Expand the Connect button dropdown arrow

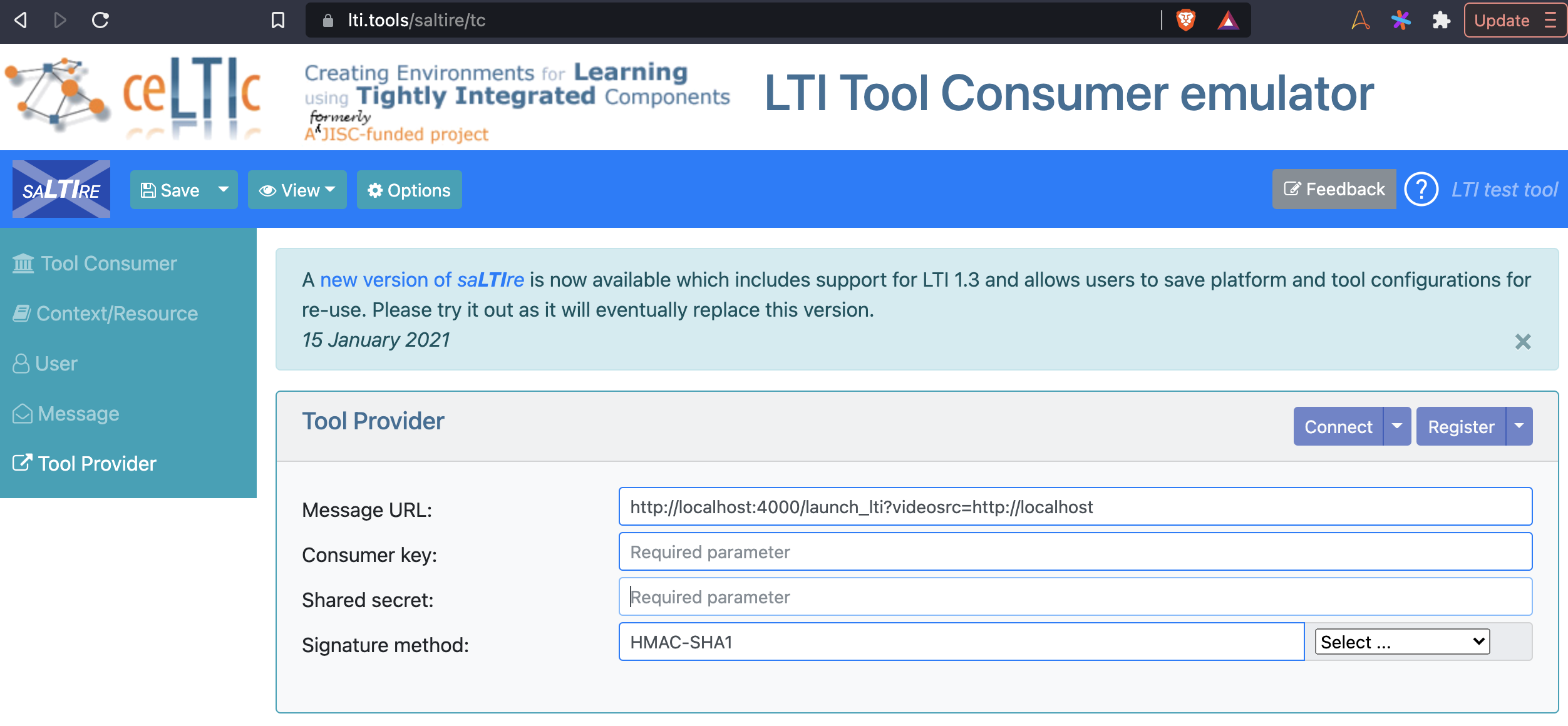pyautogui.click(x=1396, y=426)
